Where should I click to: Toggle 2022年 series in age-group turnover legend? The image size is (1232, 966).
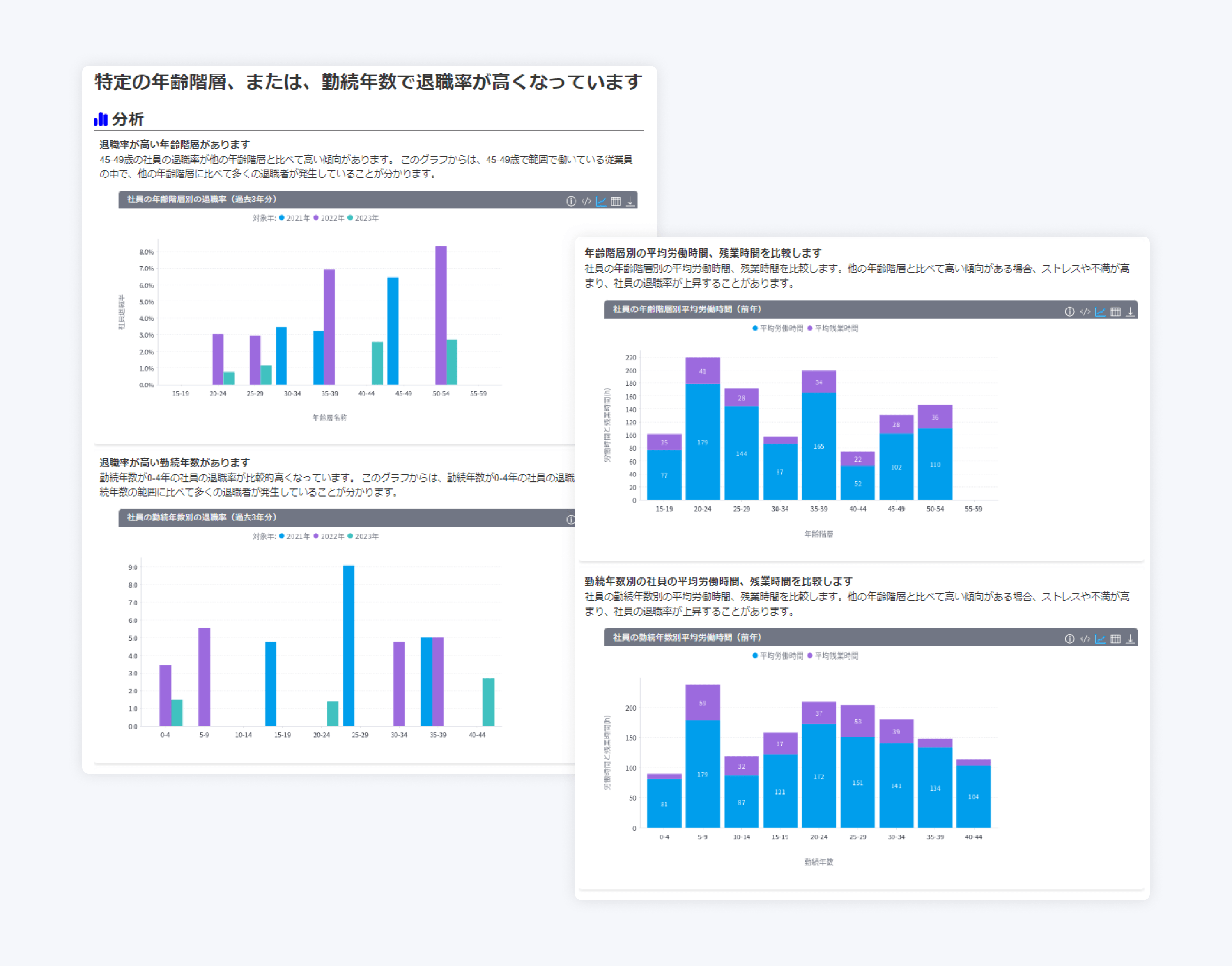329,218
